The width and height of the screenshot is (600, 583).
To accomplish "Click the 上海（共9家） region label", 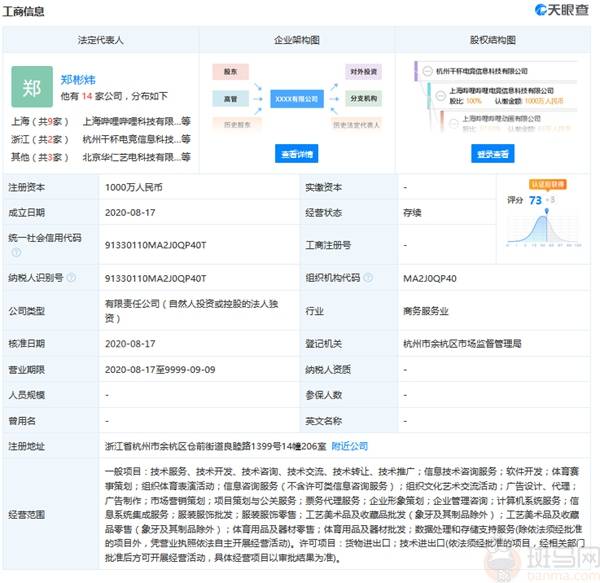I will click(39, 122).
